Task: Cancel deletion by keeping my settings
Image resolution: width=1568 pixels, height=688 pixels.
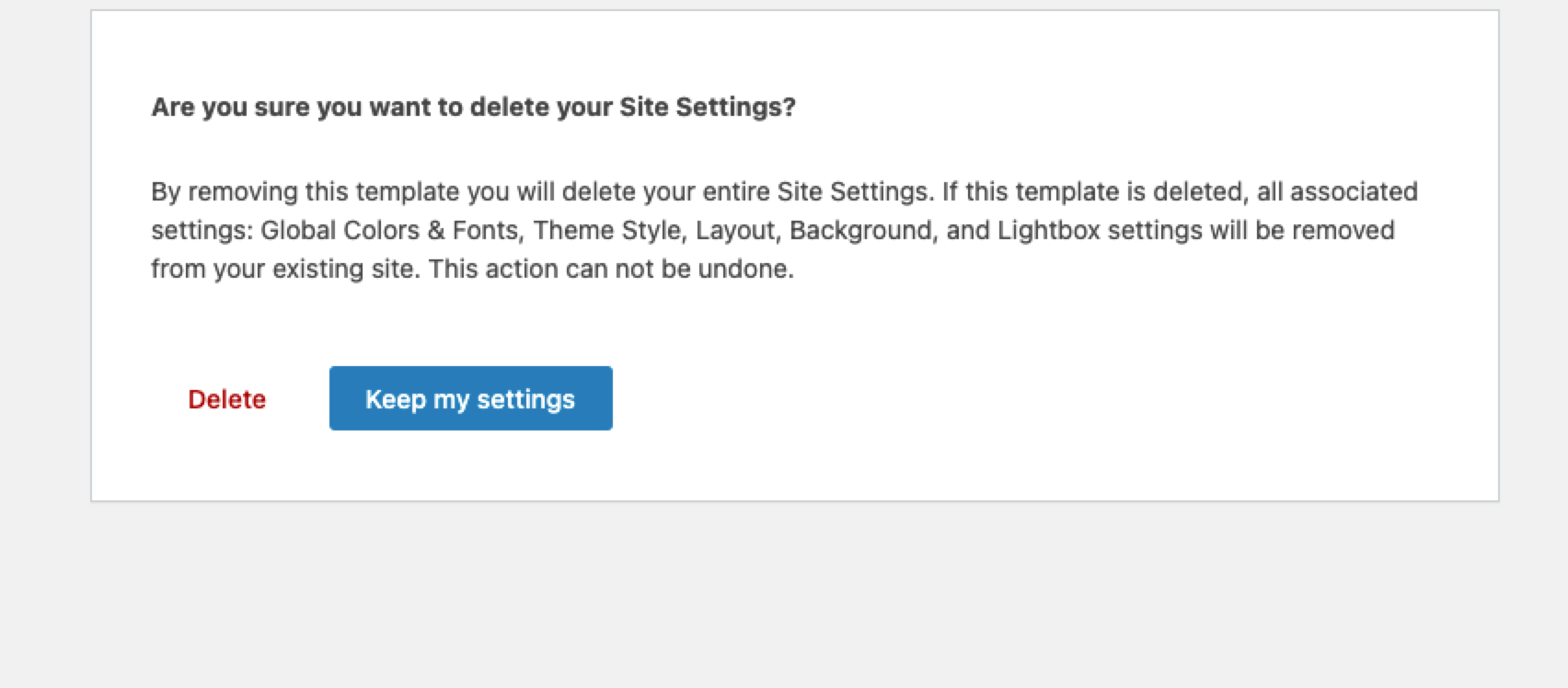Action: point(471,398)
